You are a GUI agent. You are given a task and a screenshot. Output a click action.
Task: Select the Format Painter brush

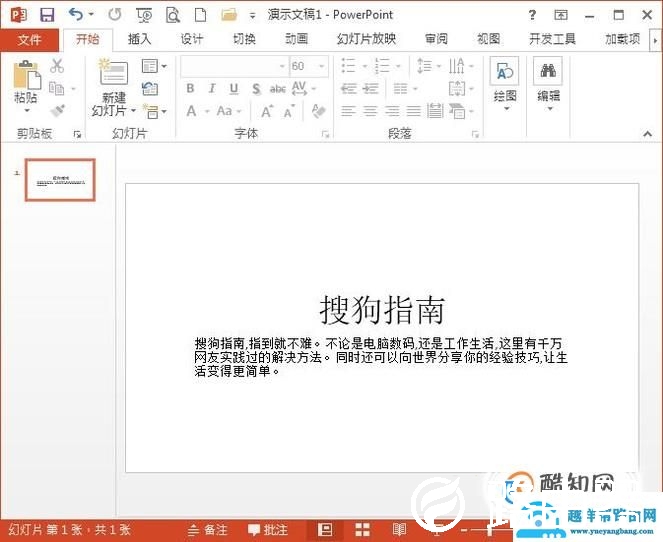pyautogui.click(x=57, y=111)
